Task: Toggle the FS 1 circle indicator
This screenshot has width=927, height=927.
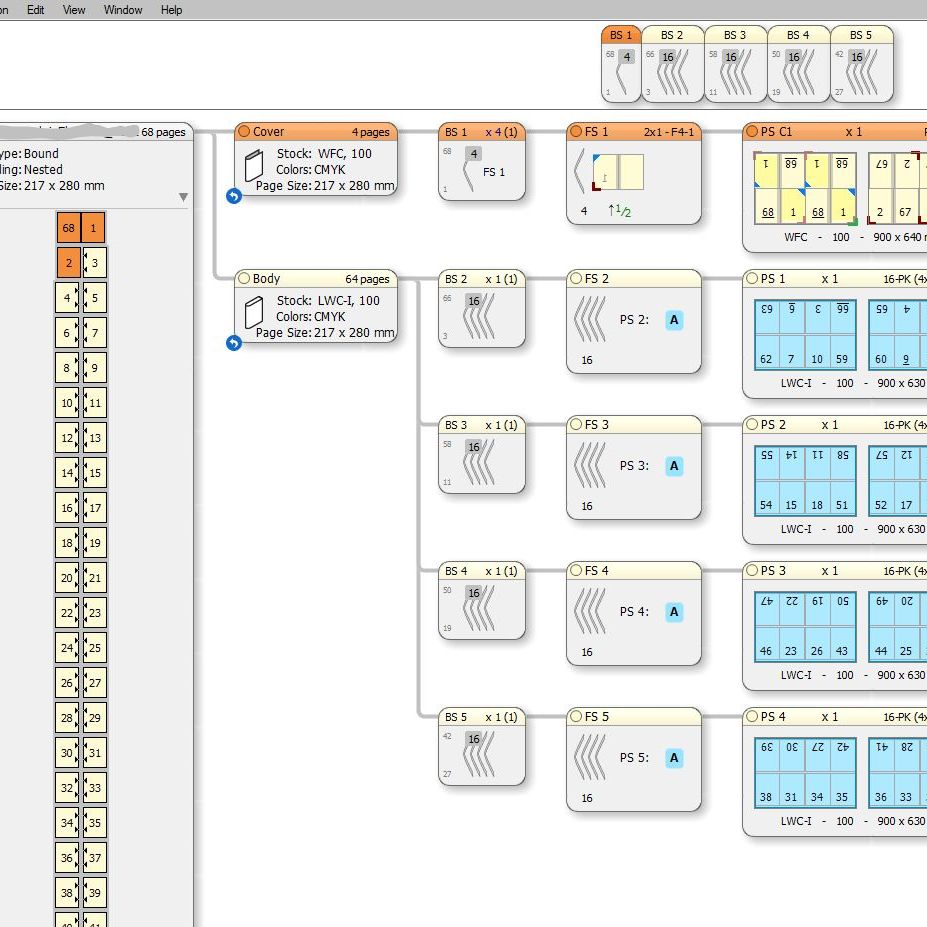Action: 575,131
